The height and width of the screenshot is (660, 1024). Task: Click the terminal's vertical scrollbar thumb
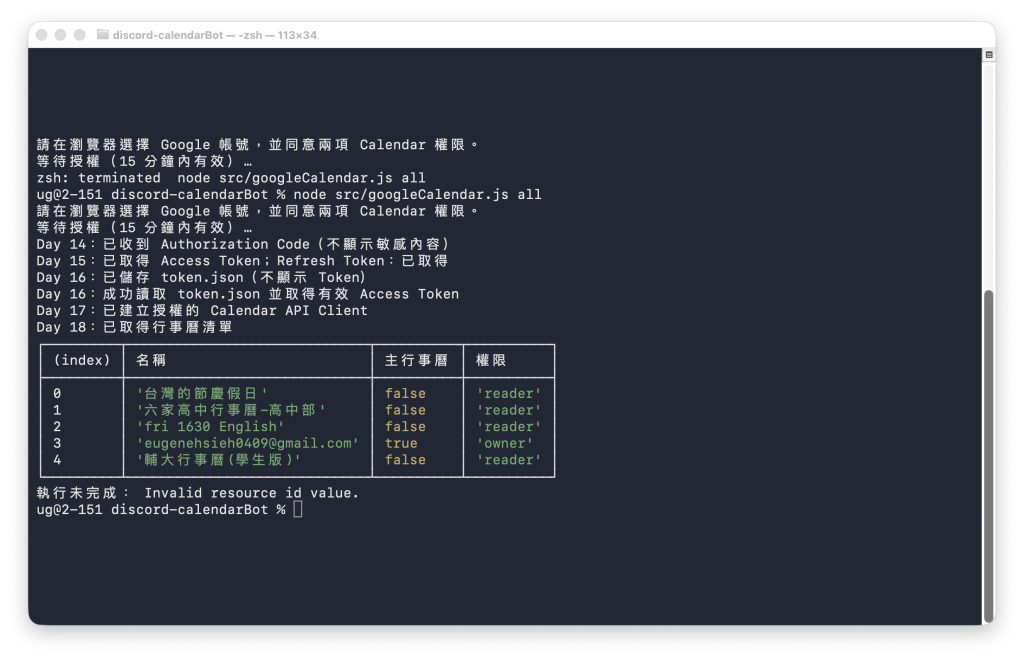click(x=989, y=456)
